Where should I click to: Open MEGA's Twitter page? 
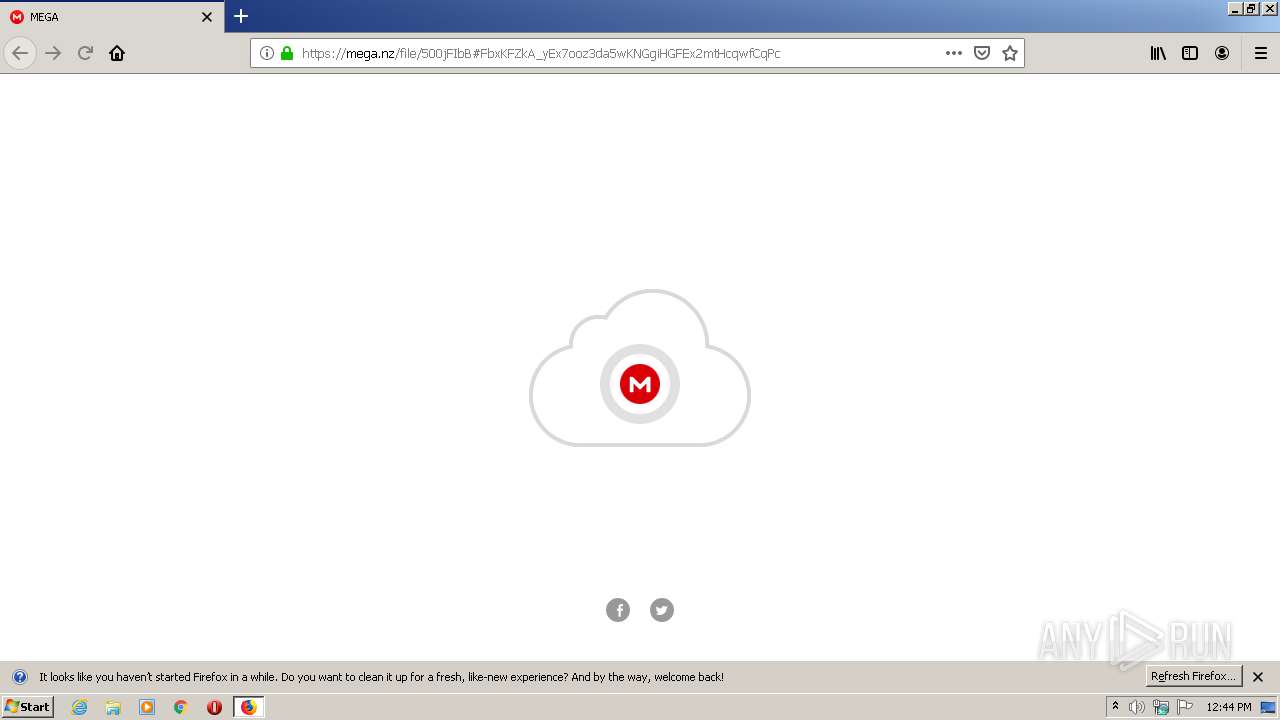tap(662, 610)
